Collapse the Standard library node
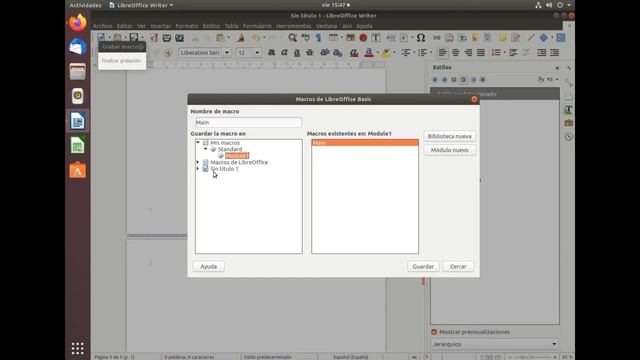The height and width of the screenshot is (360, 640). (206, 149)
